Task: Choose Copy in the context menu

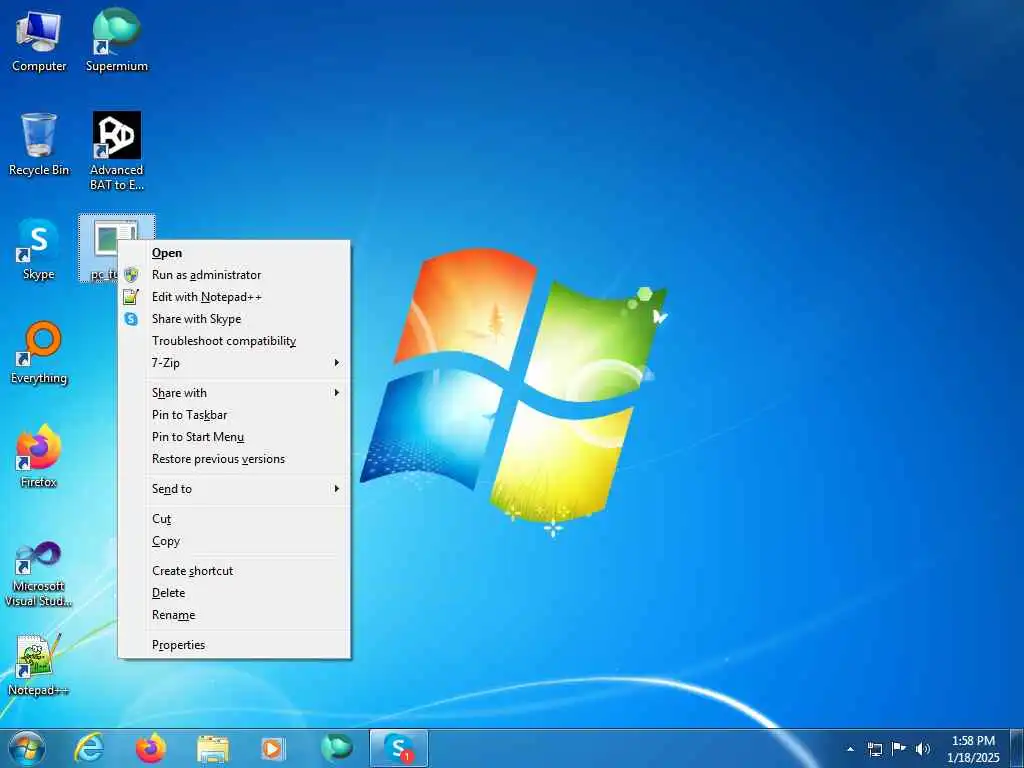Action: click(234, 541)
